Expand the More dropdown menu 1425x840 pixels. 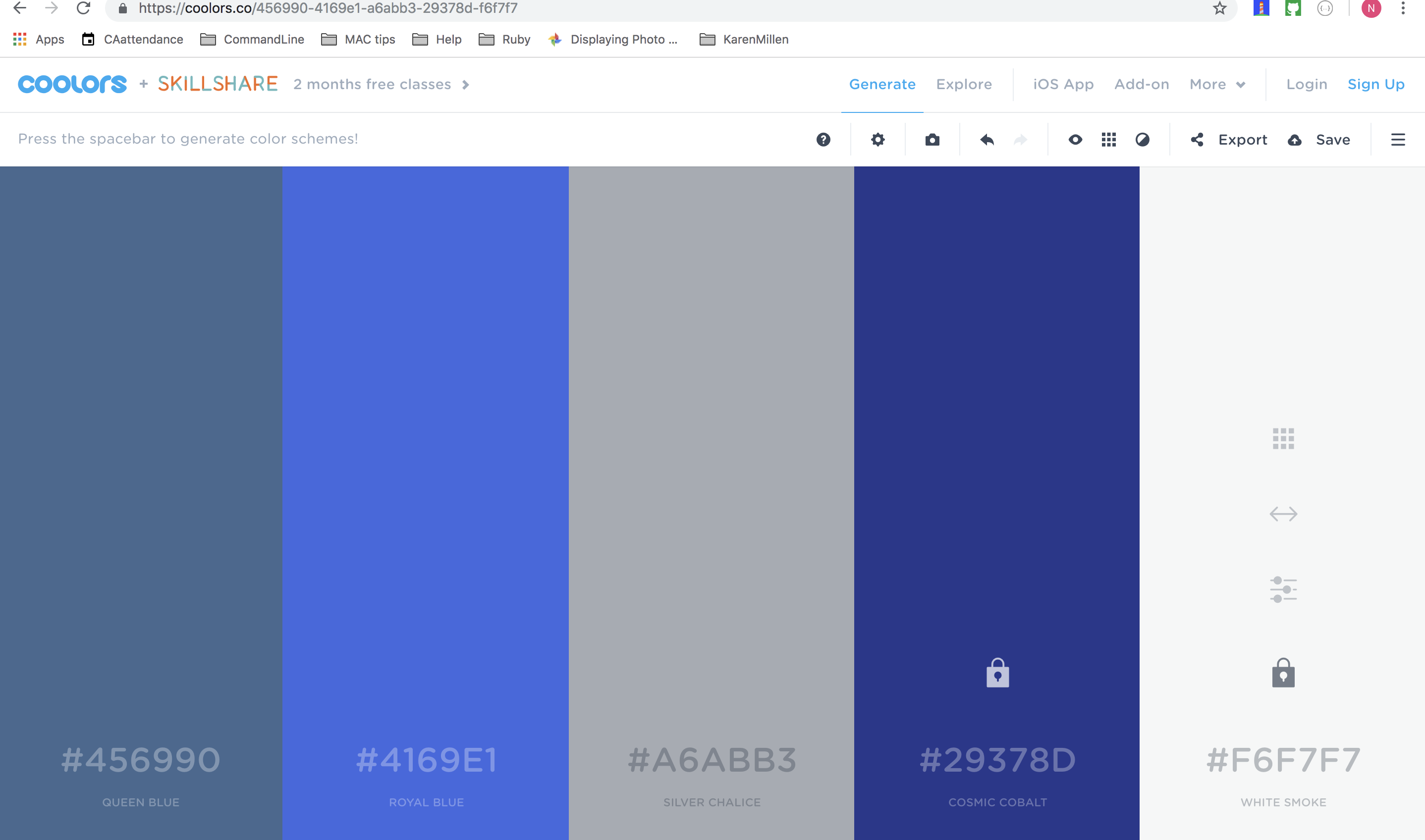click(1217, 84)
